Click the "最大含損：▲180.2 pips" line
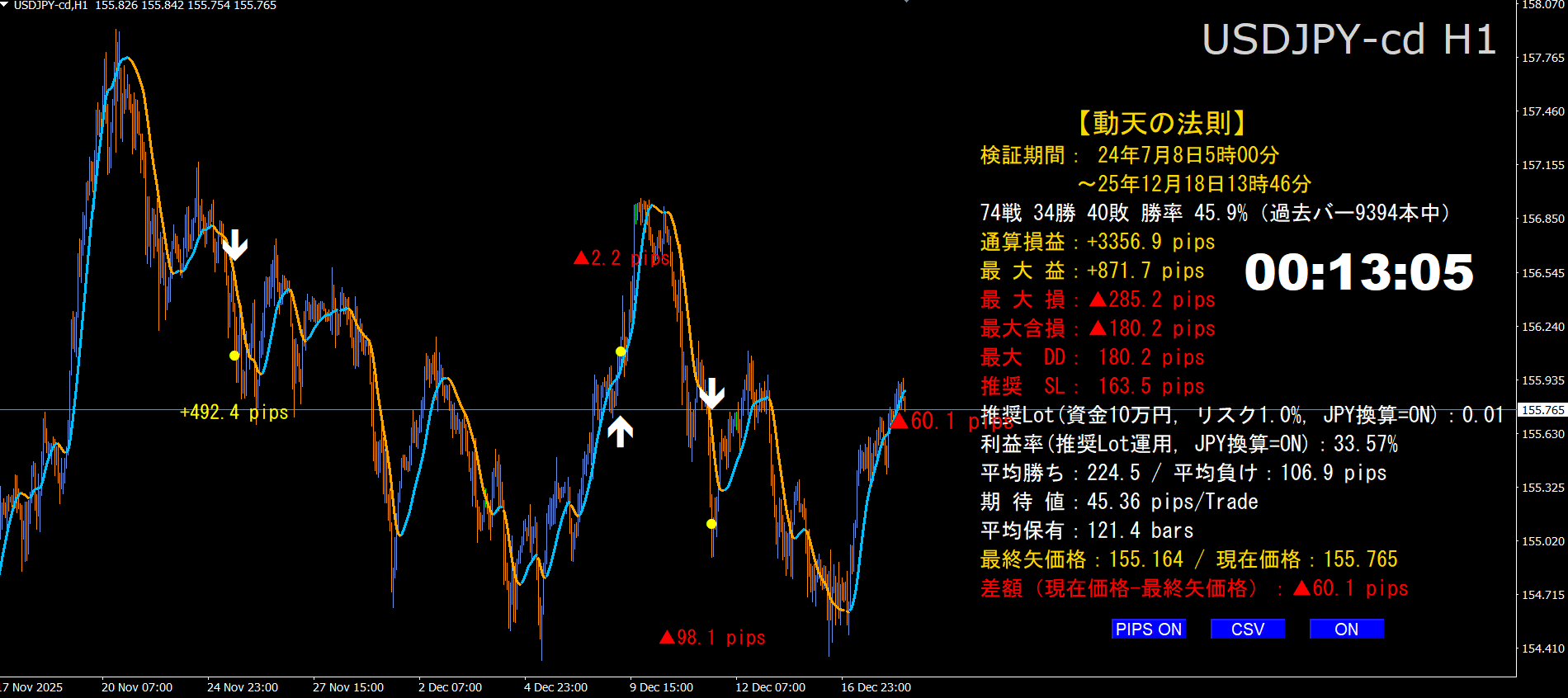Screen dimensions: 1568x698 pos(1098,328)
